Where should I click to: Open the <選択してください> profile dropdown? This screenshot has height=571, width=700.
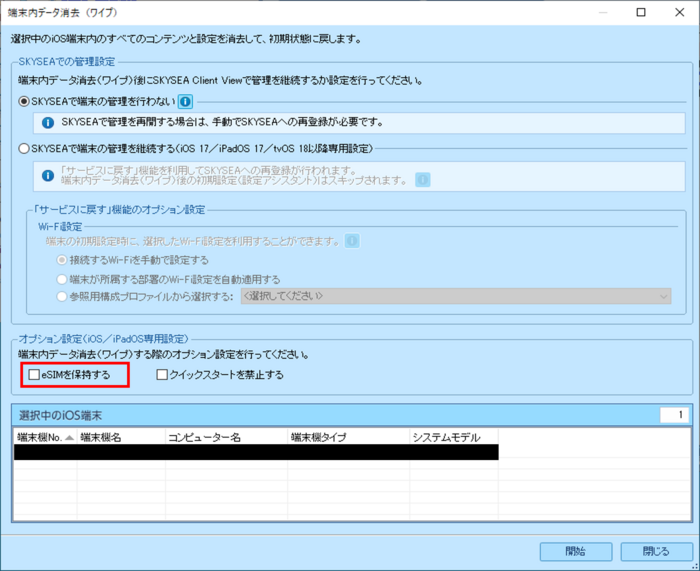tap(456, 296)
